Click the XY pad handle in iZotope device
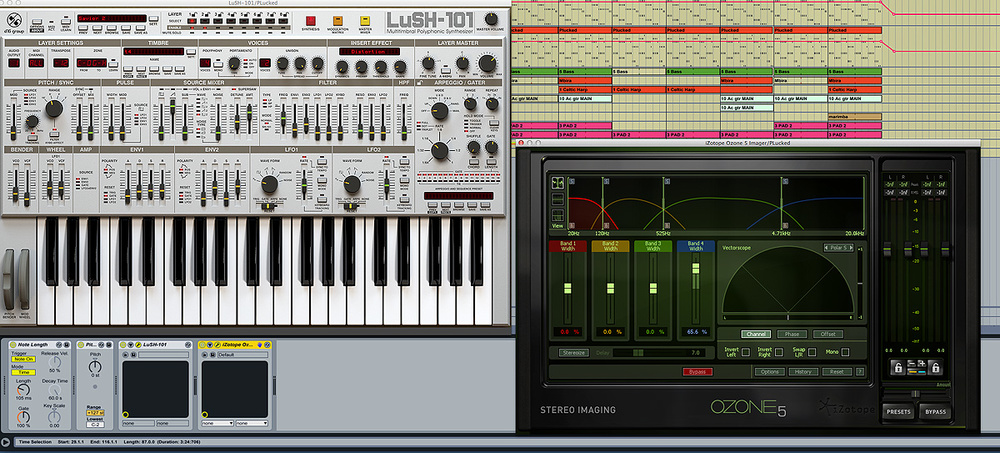The height and width of the screenshot is (453, 1000). pyautogui.click(x=205, y=415)
